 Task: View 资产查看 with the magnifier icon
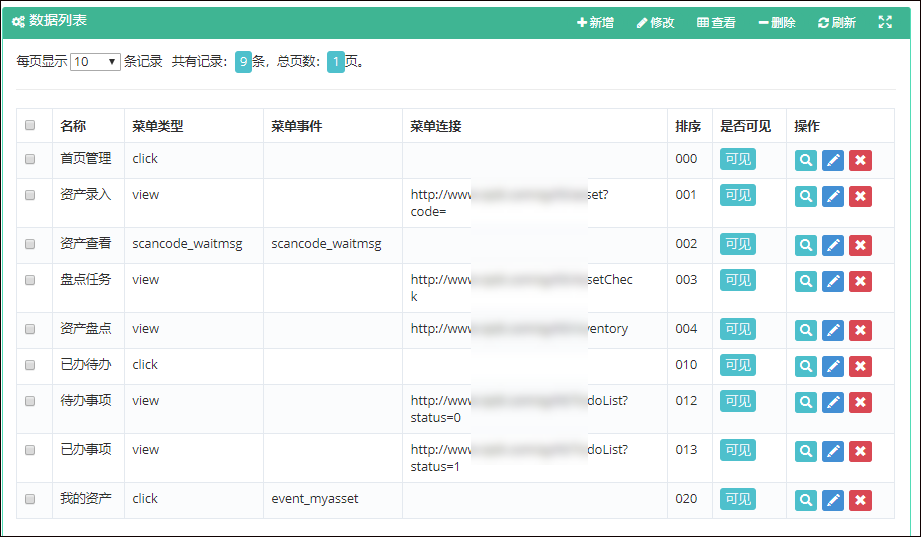click(x=806, y=245)
